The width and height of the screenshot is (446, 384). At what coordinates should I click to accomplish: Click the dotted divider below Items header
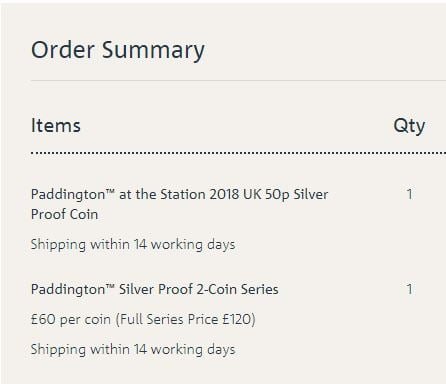coord(238,153)
